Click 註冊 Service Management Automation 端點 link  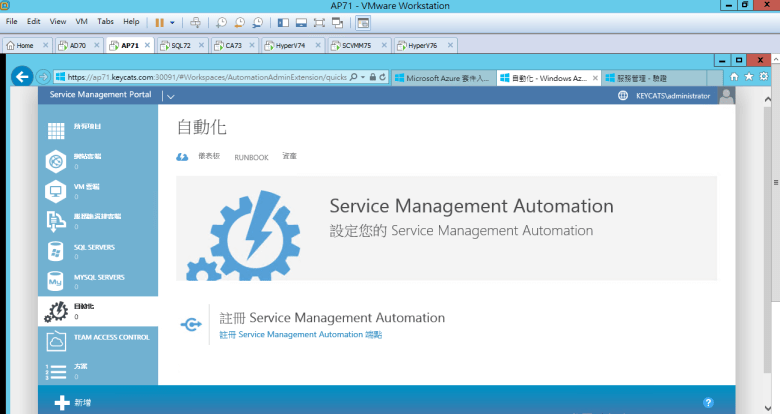pos(300,335)
